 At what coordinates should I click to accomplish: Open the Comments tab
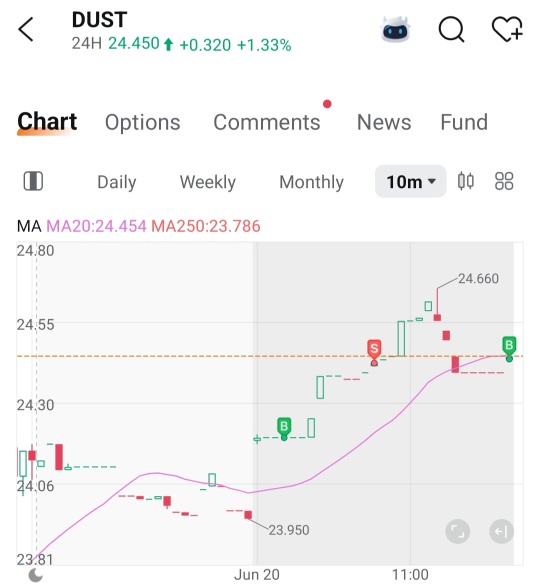pyautogui.click(x=267, y=122)
